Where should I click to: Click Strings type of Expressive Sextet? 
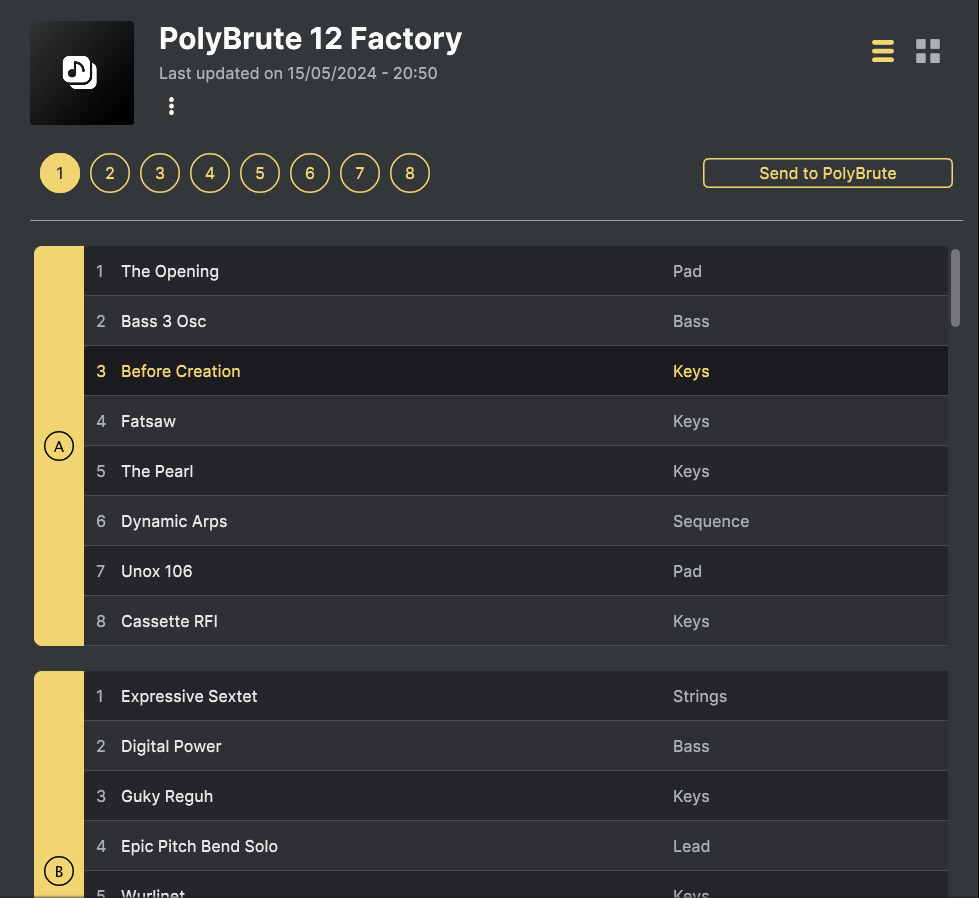(700, 696)
